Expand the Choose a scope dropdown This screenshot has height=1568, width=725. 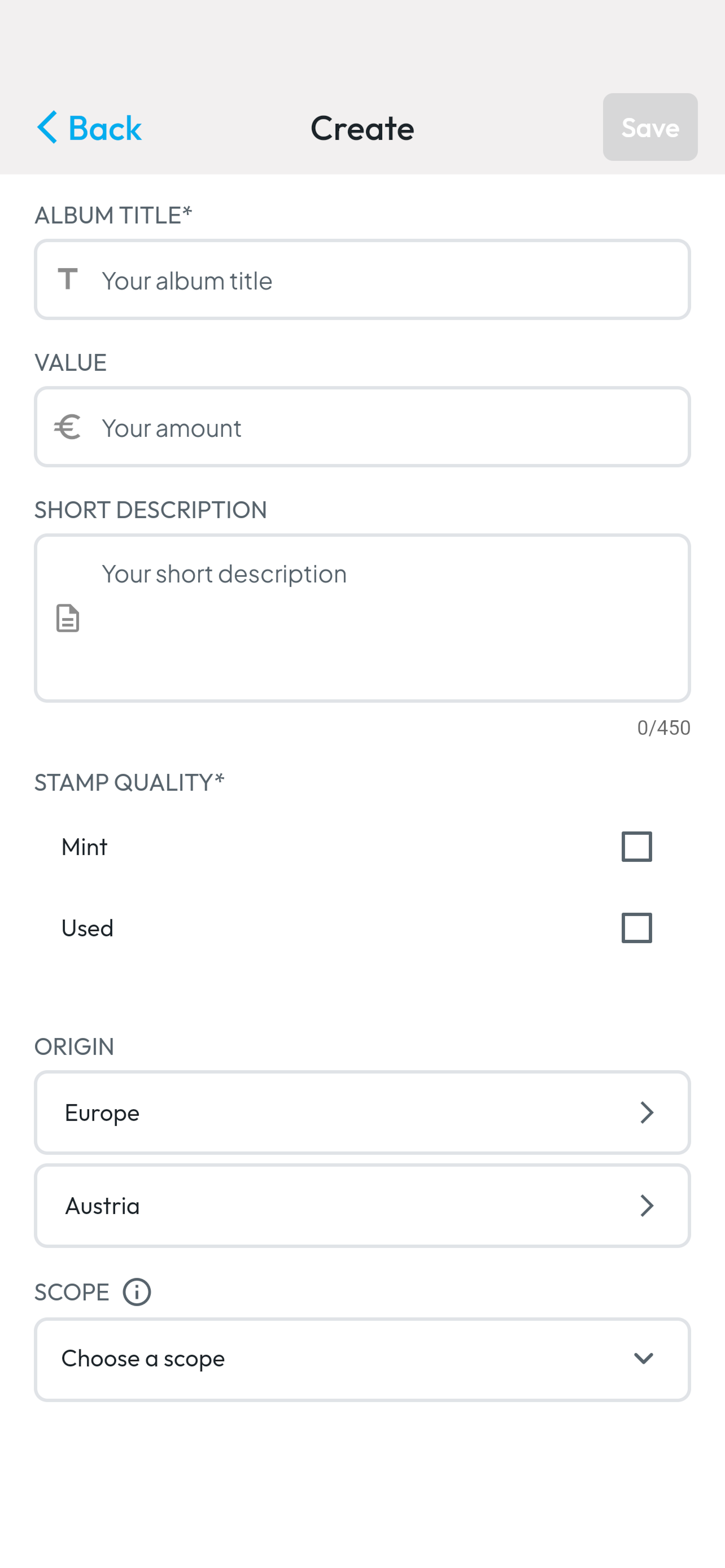tap(362, 1359)
